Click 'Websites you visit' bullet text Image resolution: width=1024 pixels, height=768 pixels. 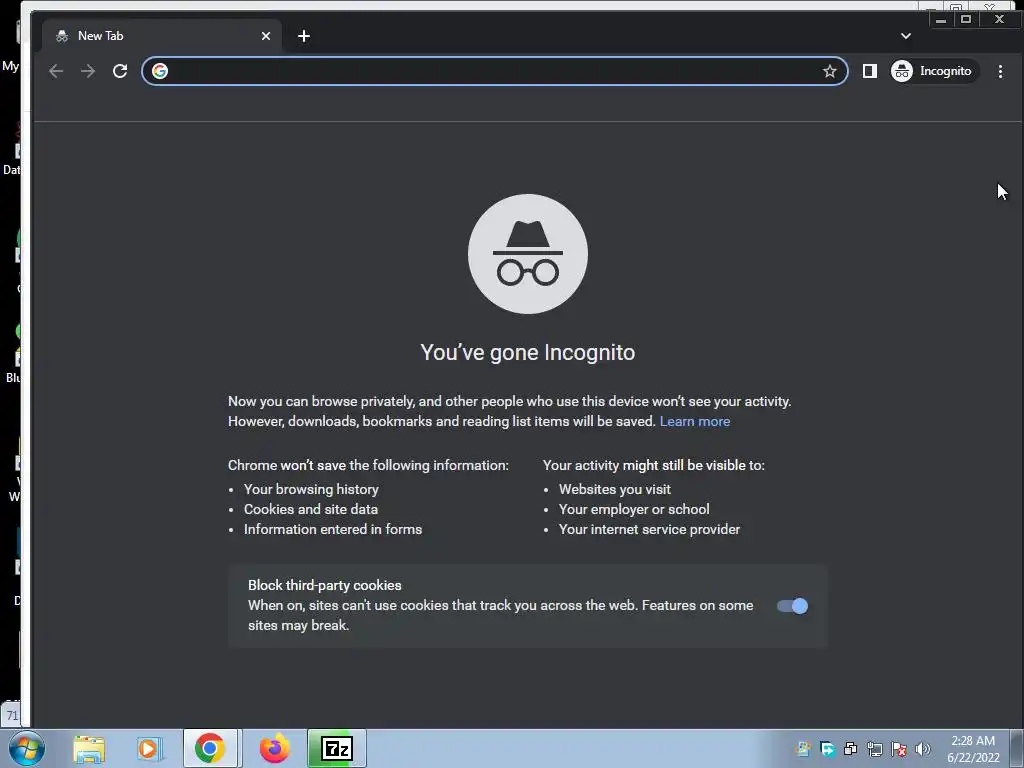pos(615,489)
